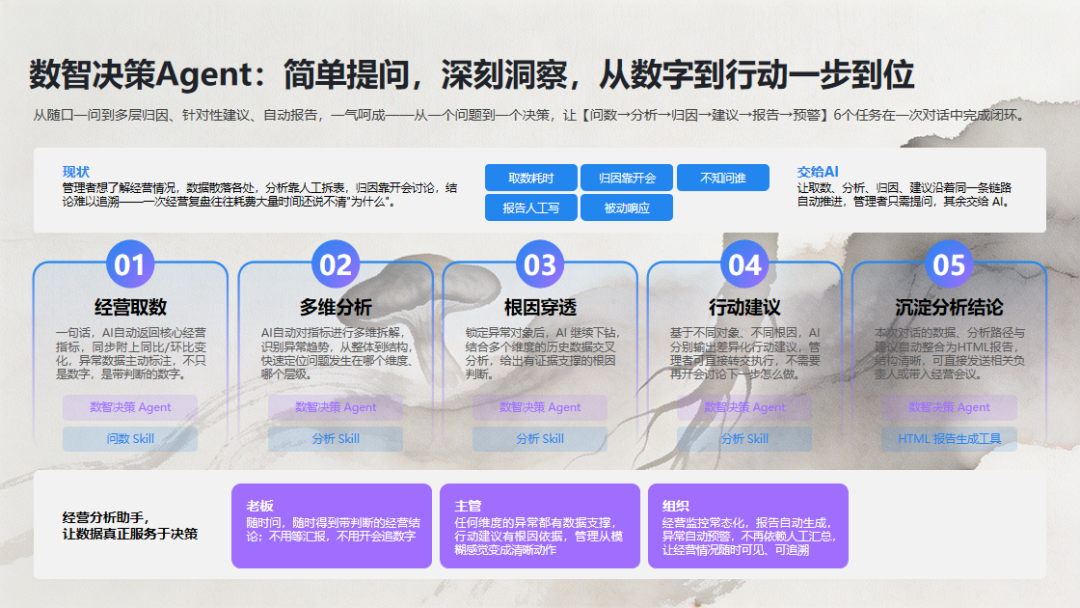Click the 01 numbered circle badge
The width and height of the screenshot is (1080, 608).
[129, 264]
